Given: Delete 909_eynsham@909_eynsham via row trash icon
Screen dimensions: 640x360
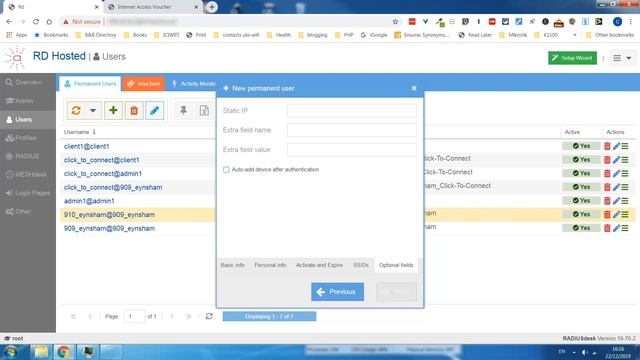Looking at the screenshot, I should tap(607, 228).
